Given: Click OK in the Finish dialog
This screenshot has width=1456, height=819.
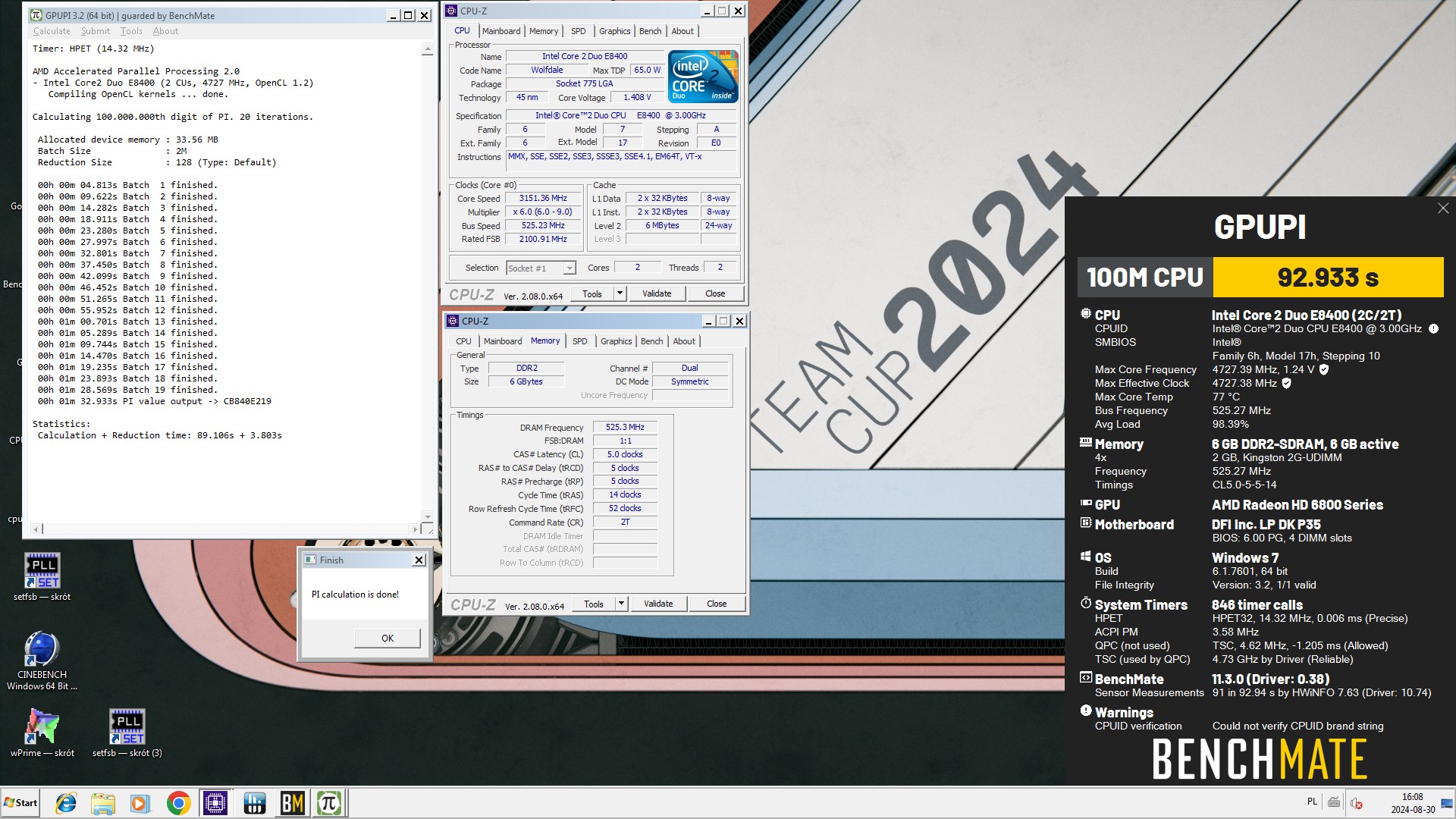Looking at the screenshot, I should pos(388,638).
